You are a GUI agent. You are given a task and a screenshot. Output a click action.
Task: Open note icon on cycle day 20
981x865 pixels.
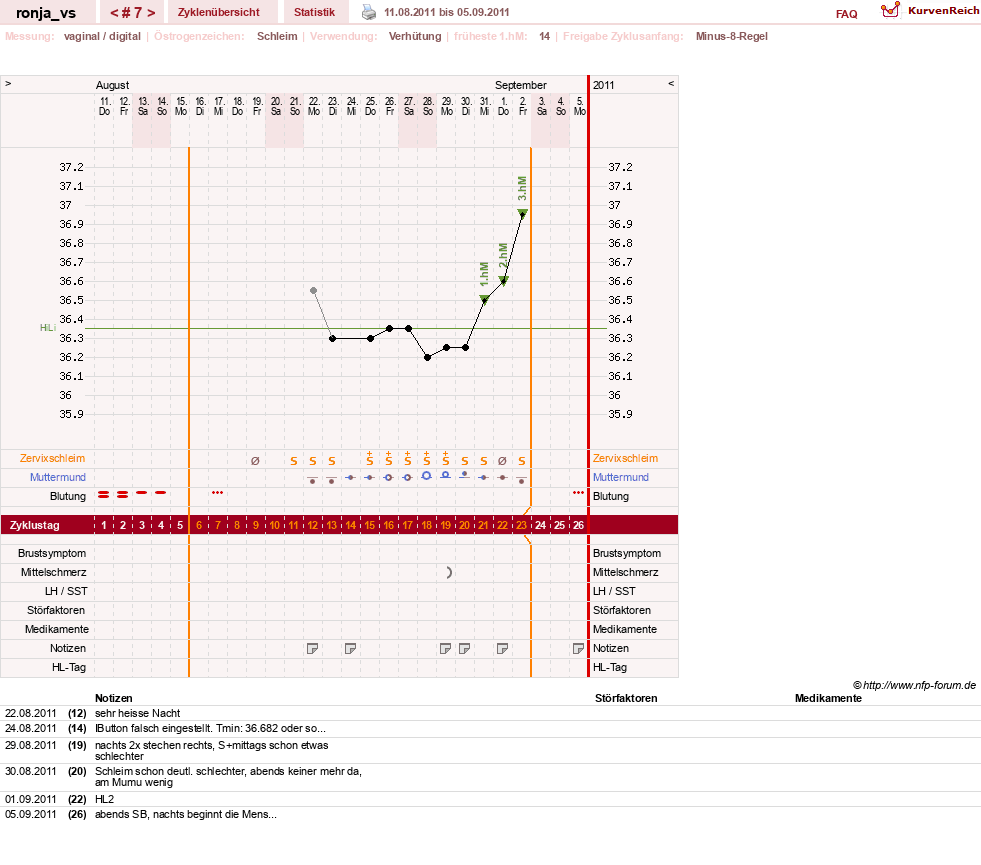464,649
